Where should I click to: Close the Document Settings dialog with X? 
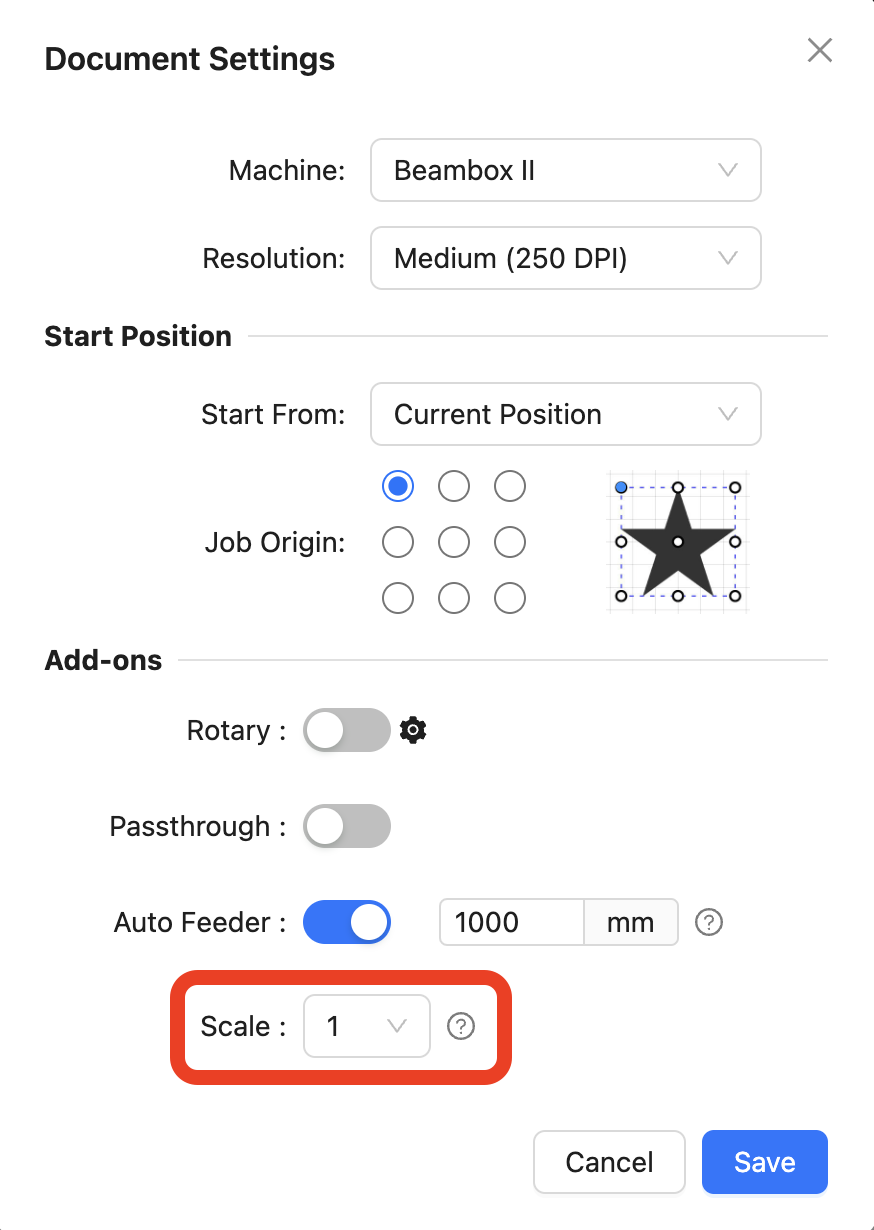820,50
